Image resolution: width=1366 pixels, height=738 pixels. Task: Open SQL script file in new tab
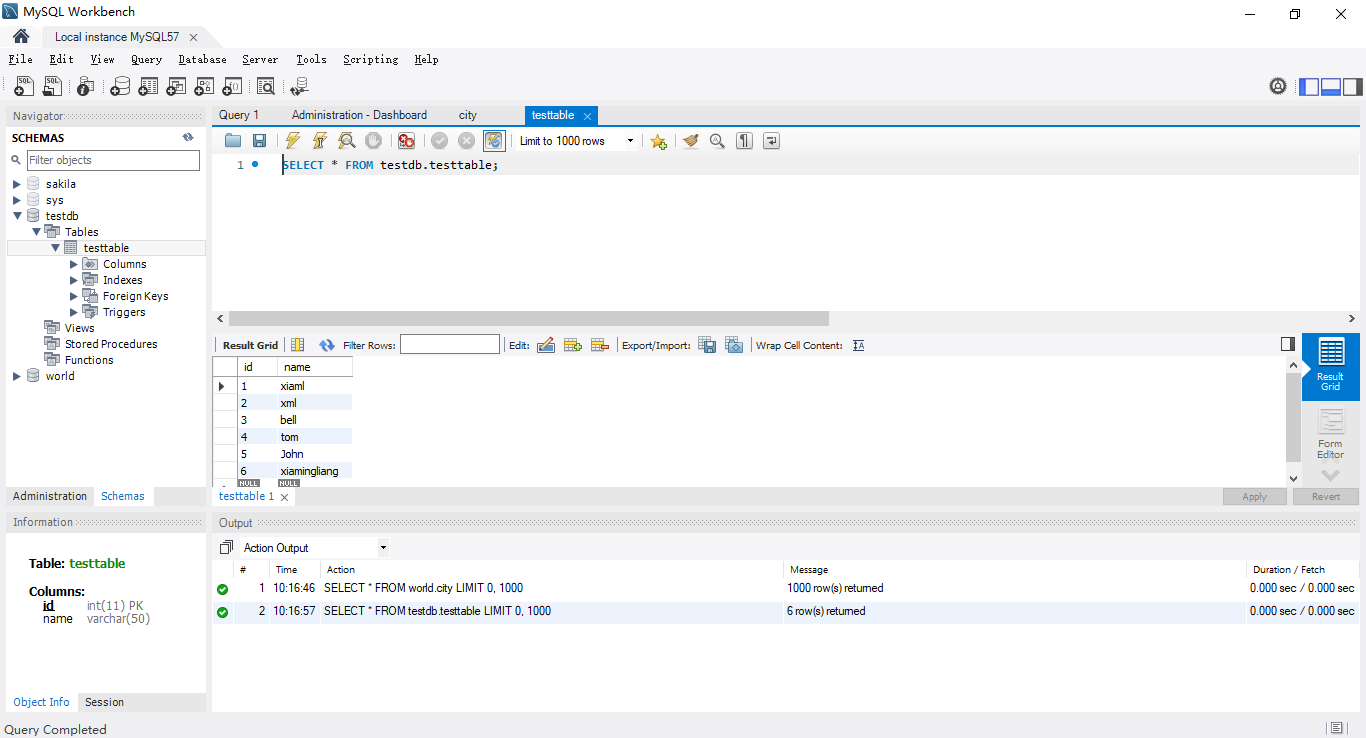51,87
